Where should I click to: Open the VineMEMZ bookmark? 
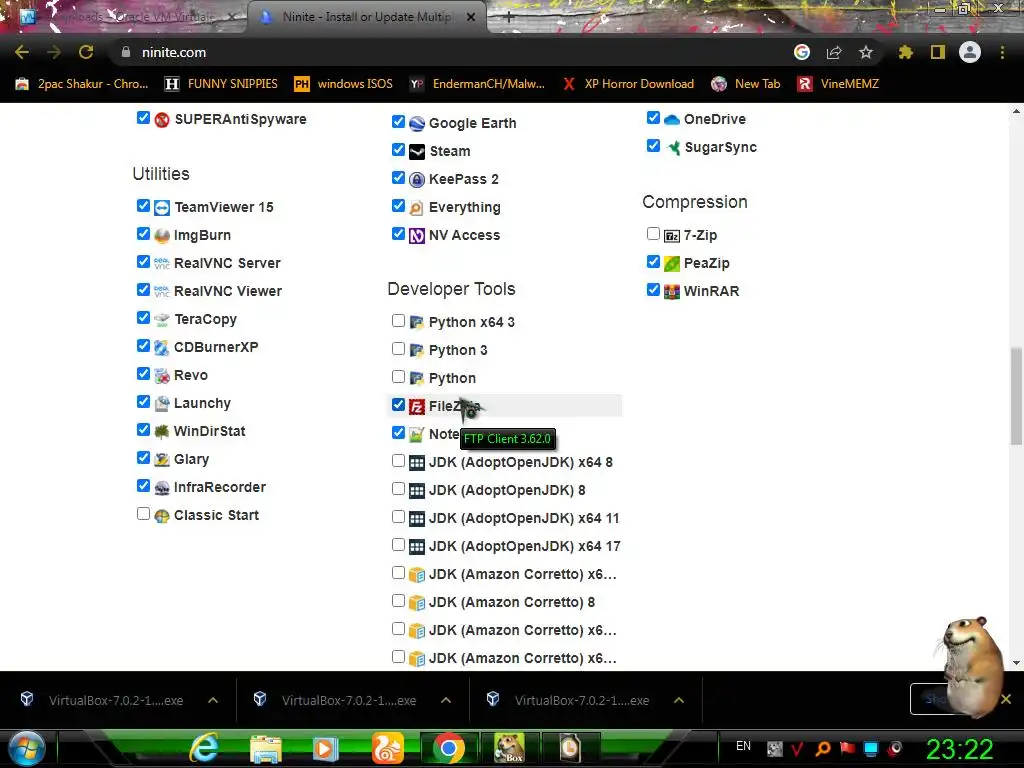(x=839, y=84)
